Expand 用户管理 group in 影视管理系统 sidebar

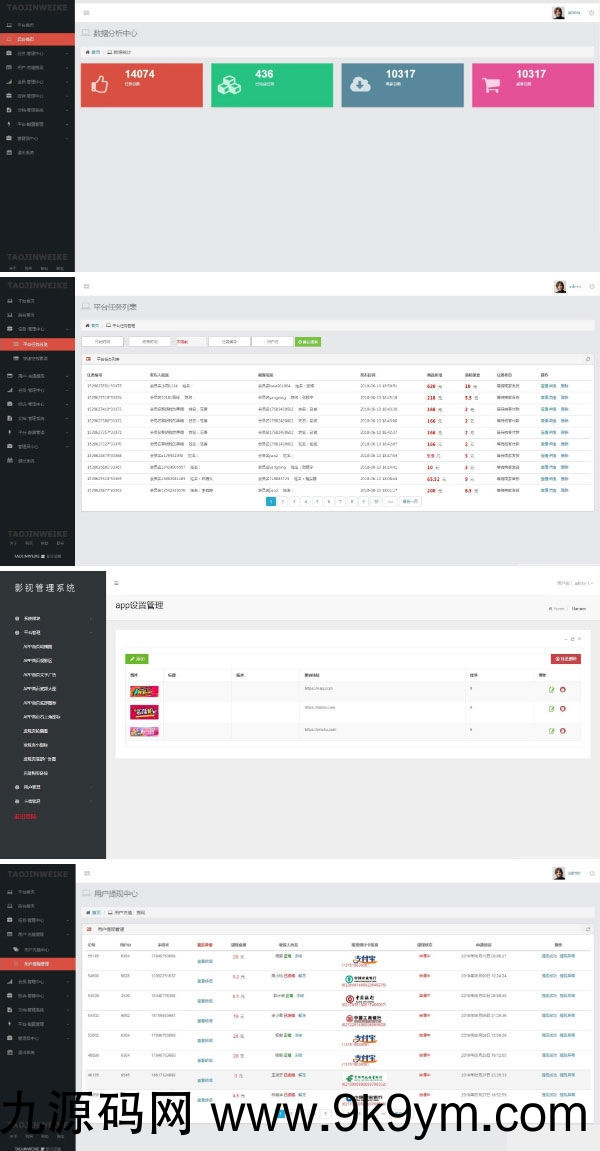[x=35, y=787]
